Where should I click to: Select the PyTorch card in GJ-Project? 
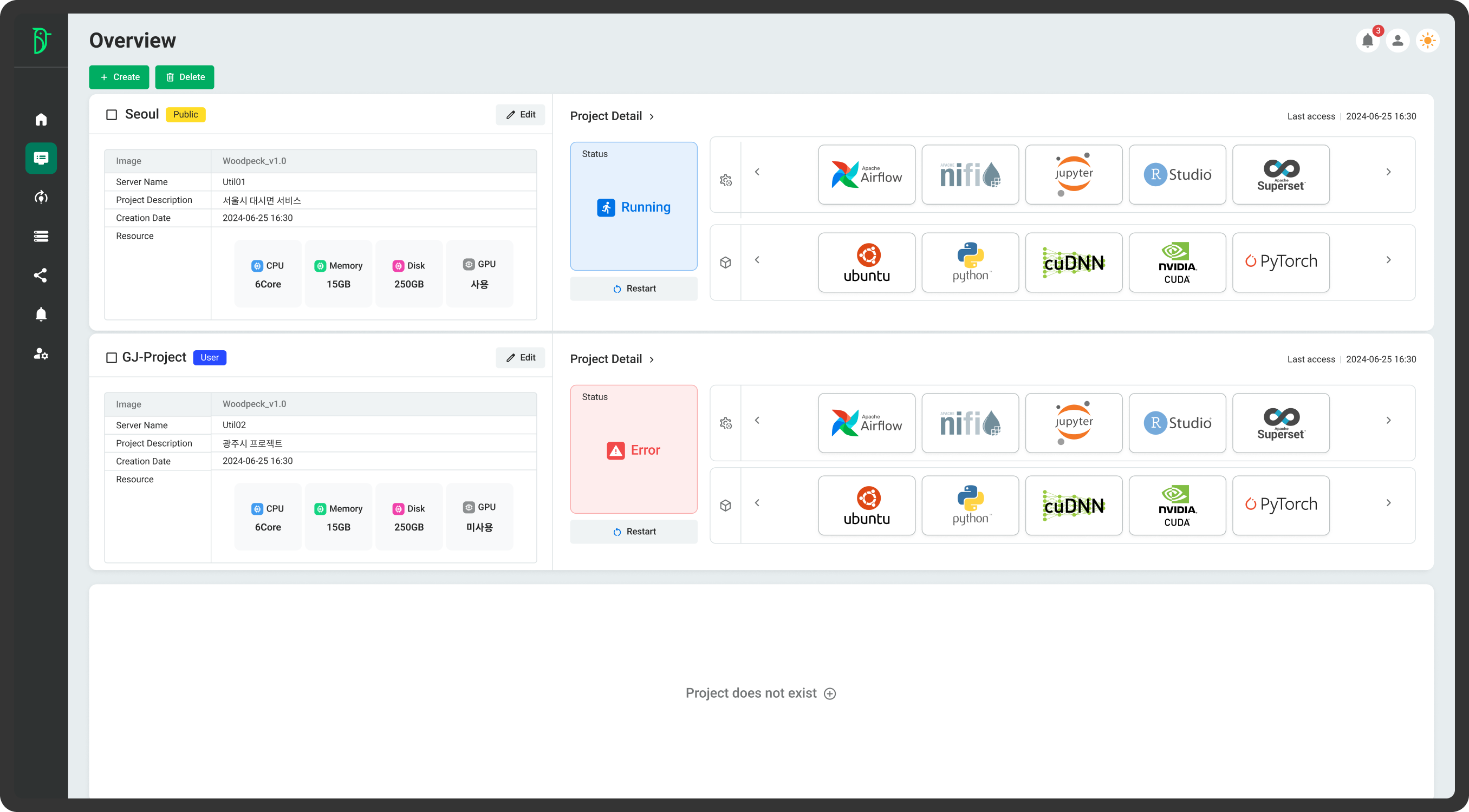point(1281,506)
